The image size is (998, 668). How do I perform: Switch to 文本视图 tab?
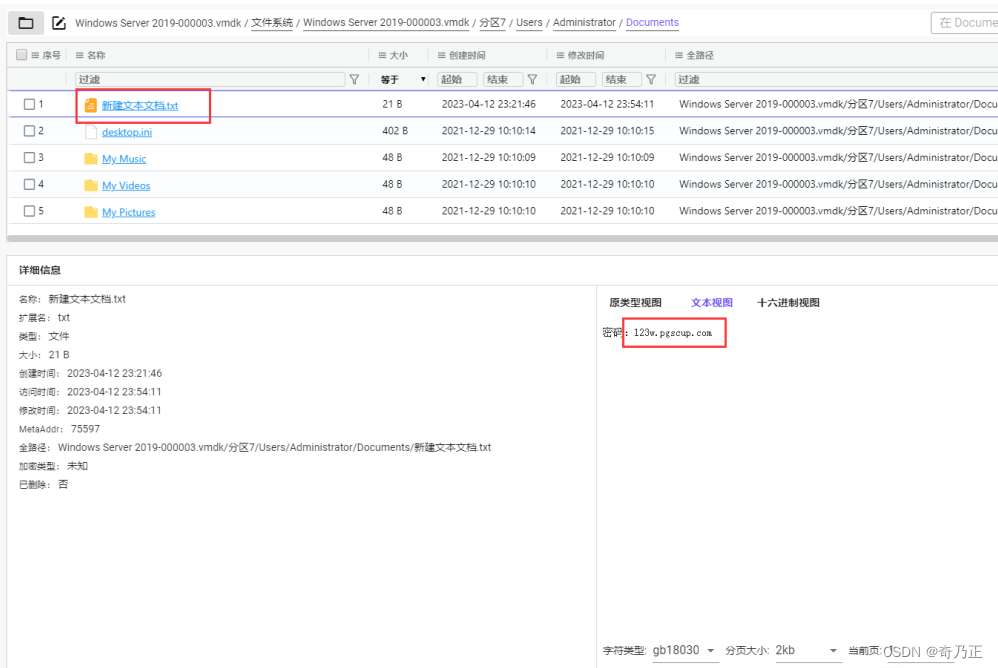[x=712, y=303]
